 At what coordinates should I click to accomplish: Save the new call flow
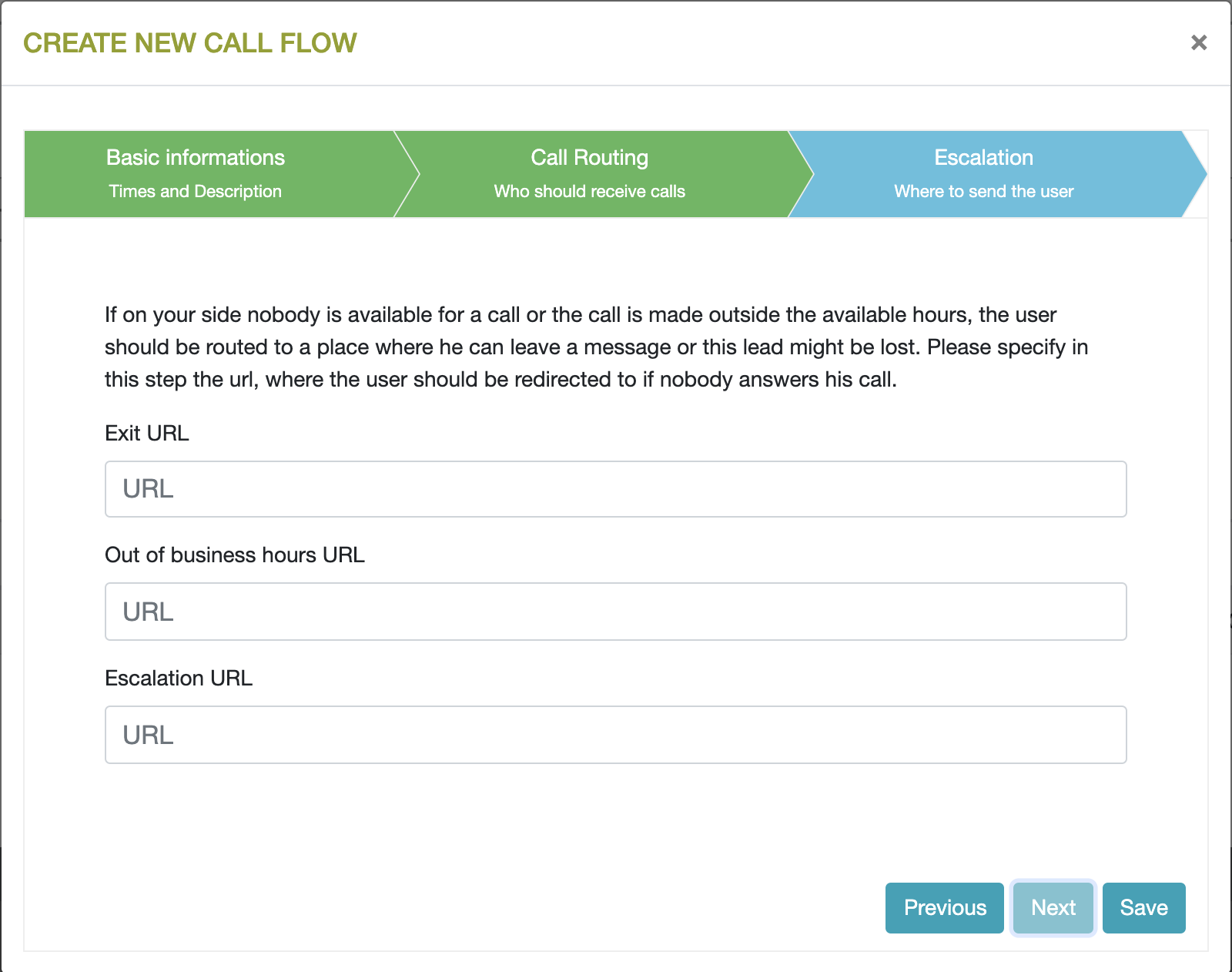(1143, 908)
